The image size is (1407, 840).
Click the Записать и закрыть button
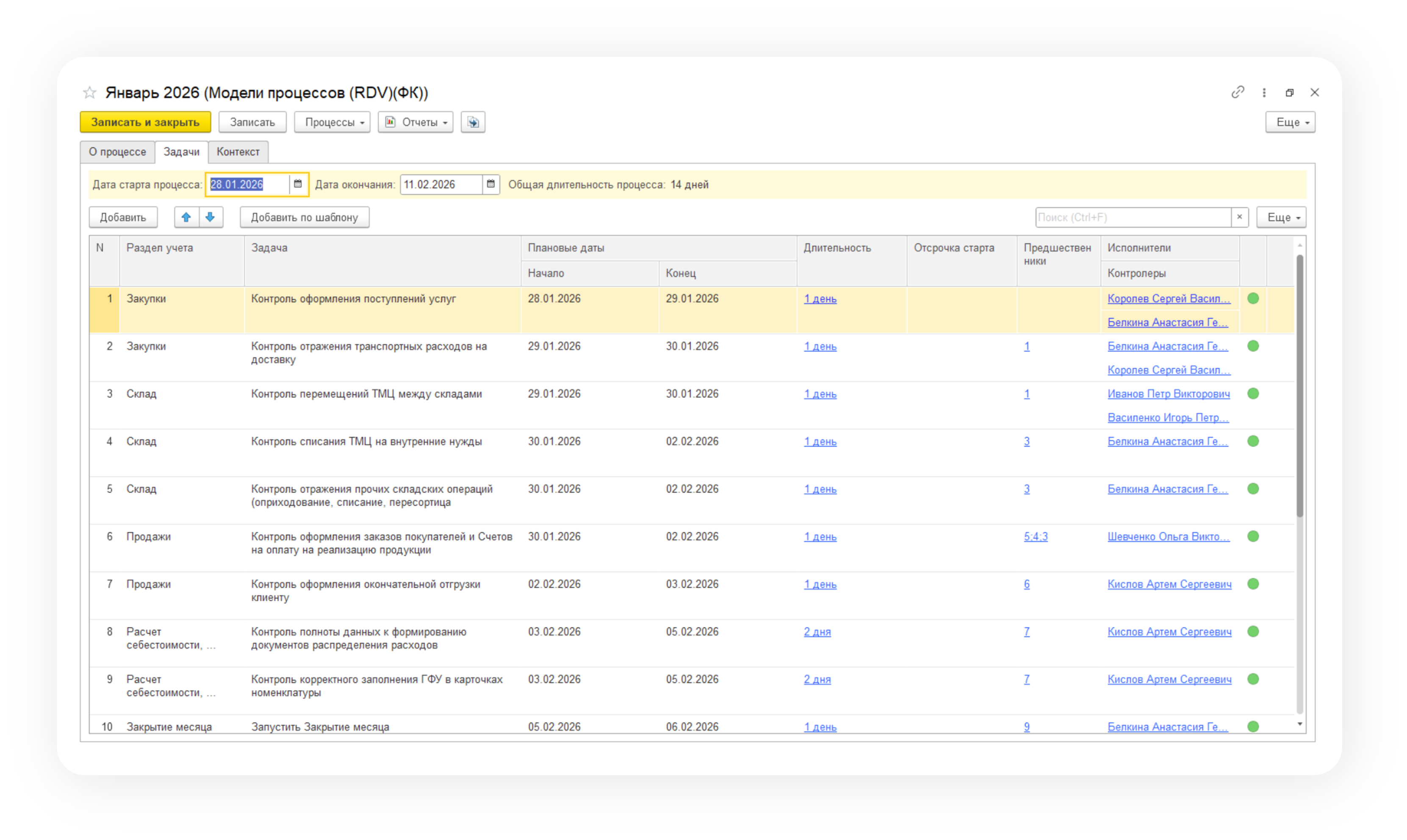point(146,122)
